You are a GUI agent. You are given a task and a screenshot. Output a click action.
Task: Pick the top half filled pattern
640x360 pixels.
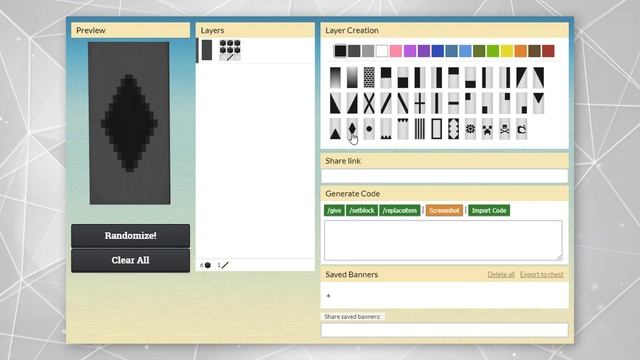[386, 78]
